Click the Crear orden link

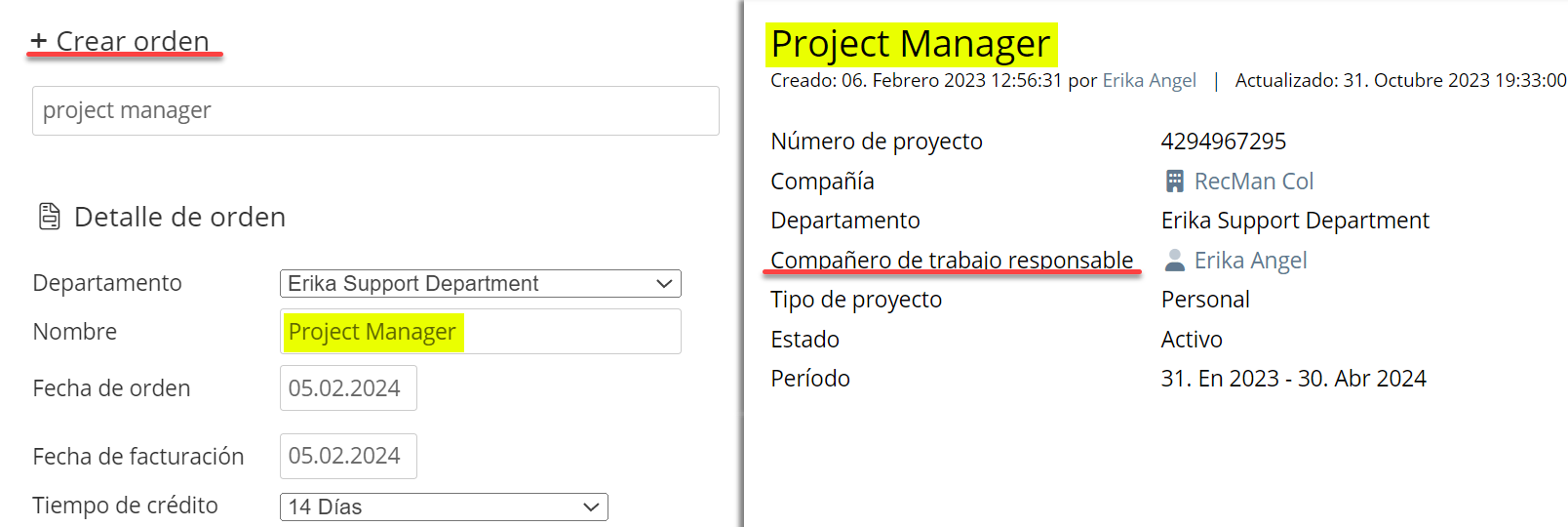(133, 41)
